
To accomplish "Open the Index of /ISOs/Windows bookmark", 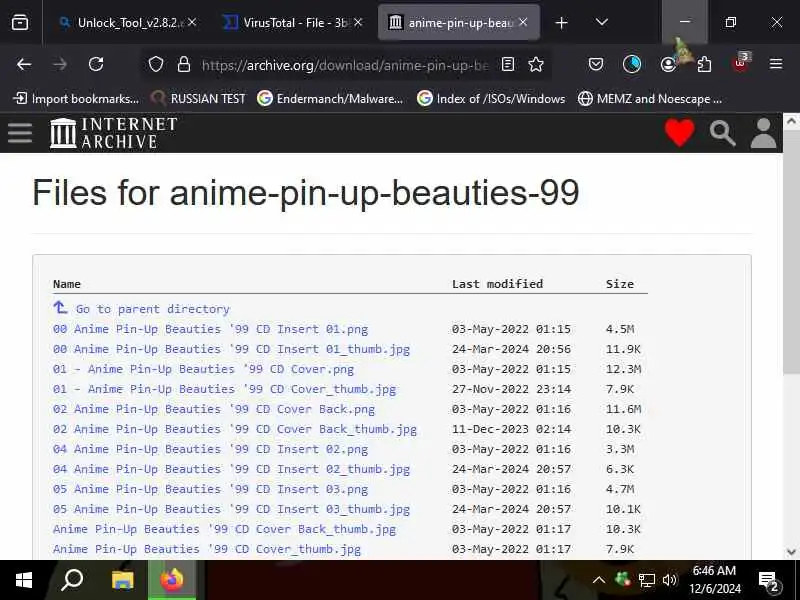I will point(491,98).
